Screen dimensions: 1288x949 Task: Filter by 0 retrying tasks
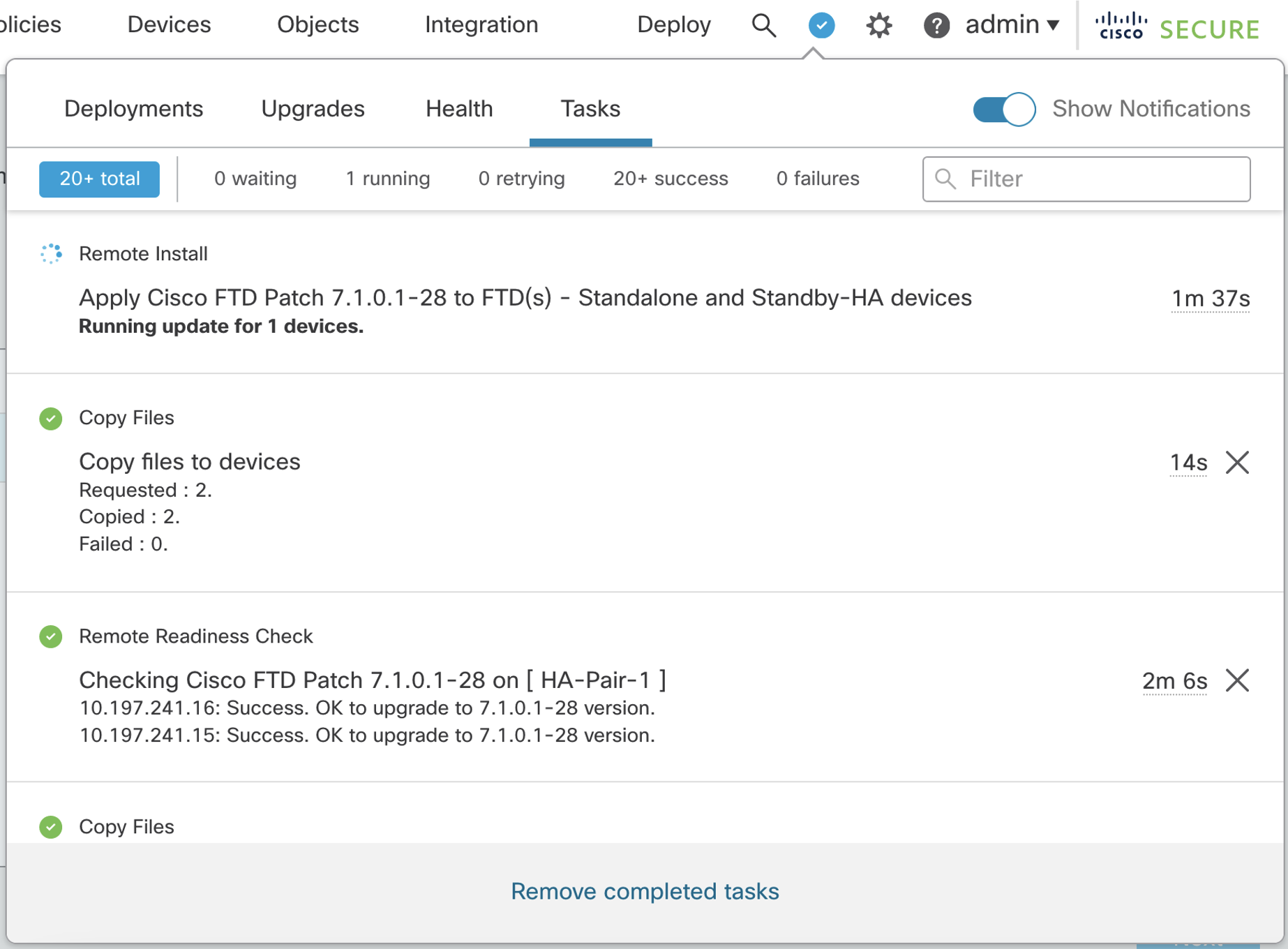click(522, 179)
